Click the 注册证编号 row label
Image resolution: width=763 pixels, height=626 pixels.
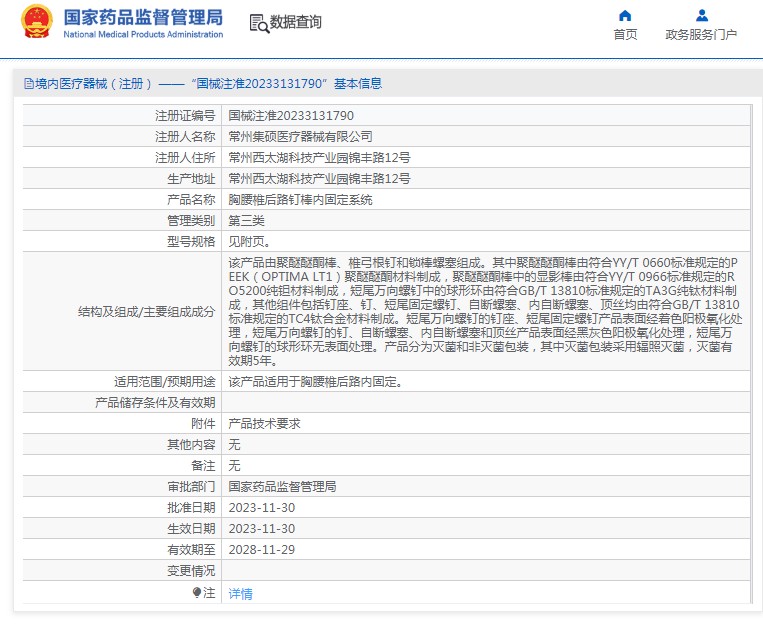[185, 116]
